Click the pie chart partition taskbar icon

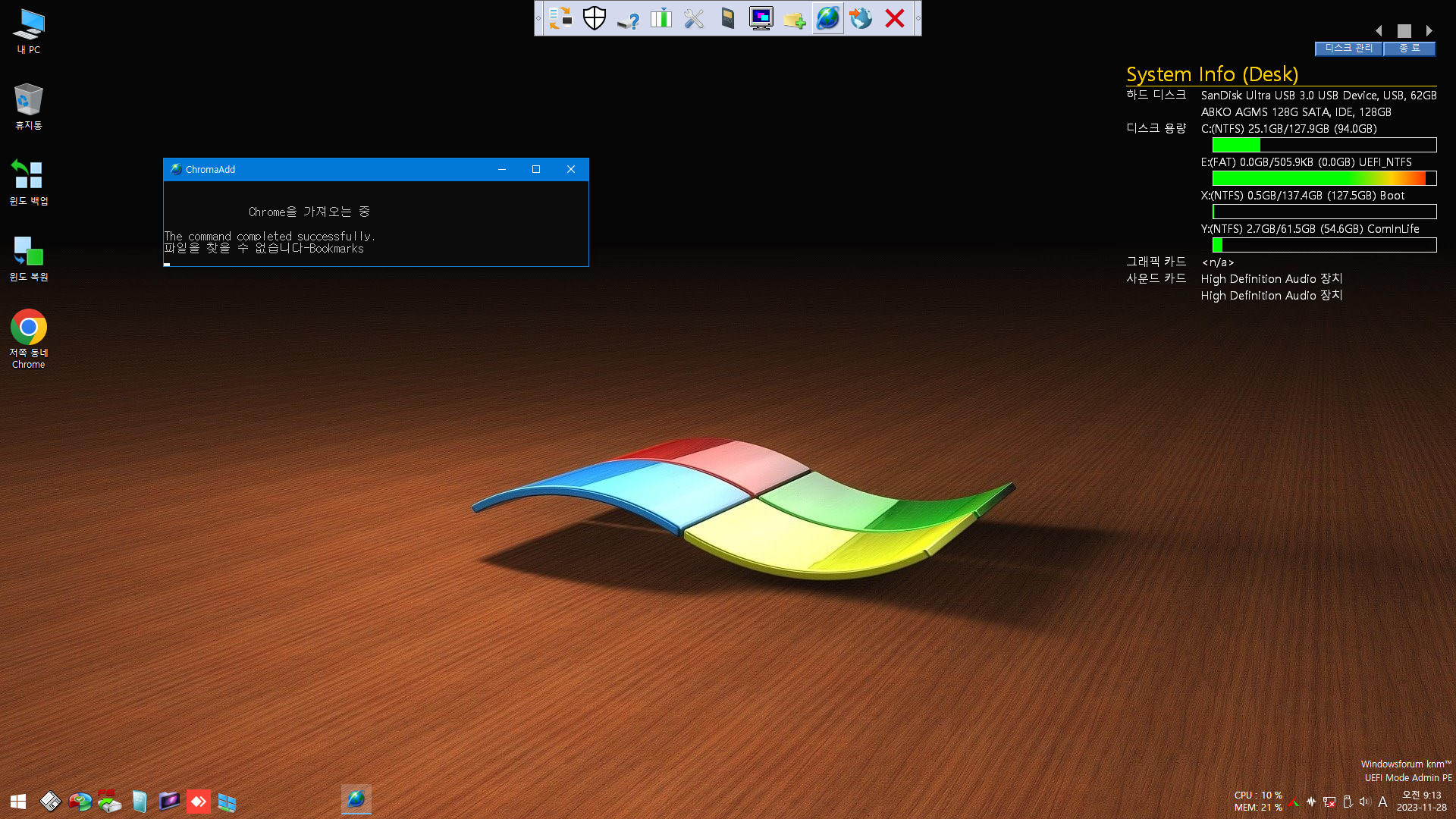(80, 802)
